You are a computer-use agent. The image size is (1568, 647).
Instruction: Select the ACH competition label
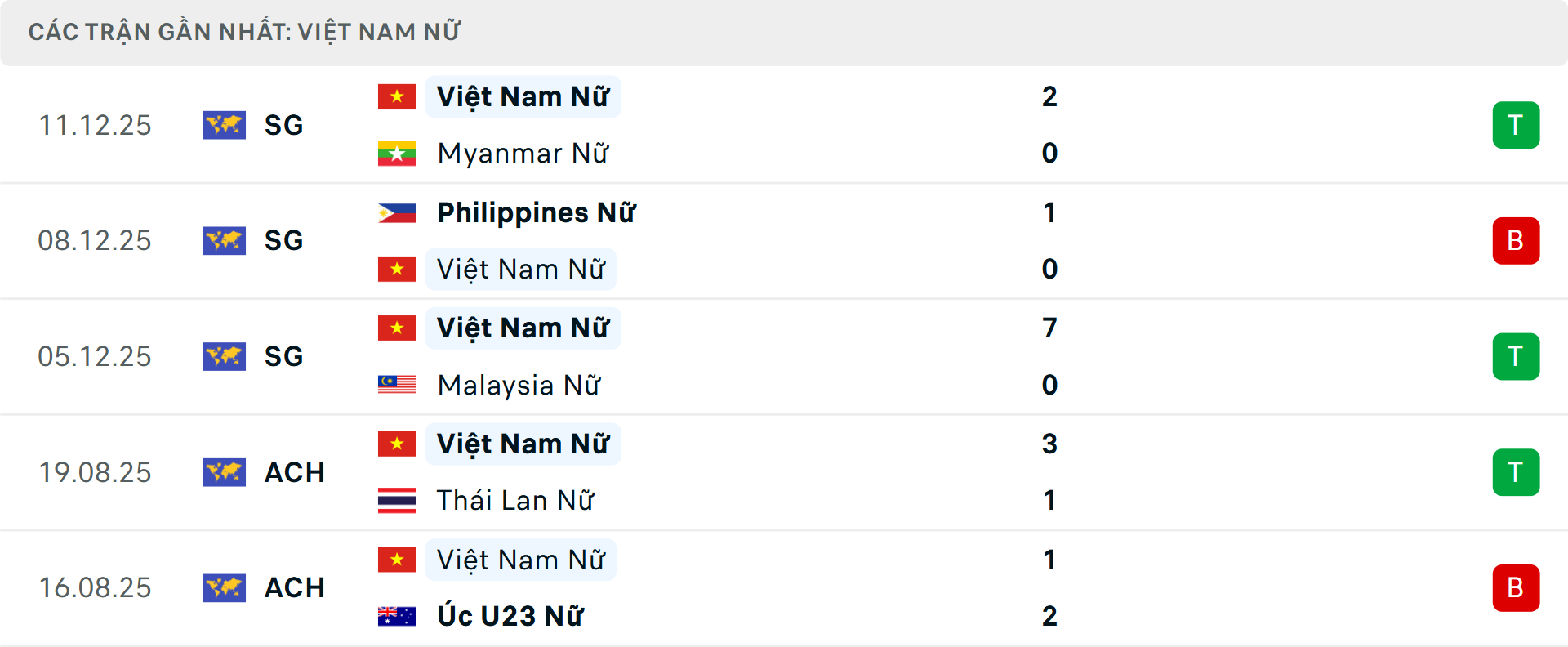coord(294,472)
